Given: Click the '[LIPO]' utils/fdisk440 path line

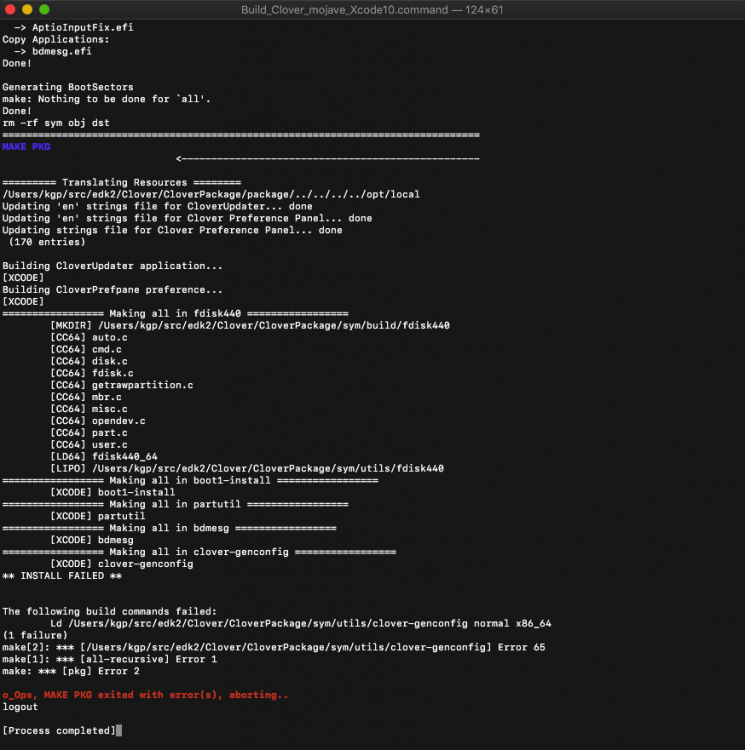Looking at the screenshot, I should click(x=247, y=469).
